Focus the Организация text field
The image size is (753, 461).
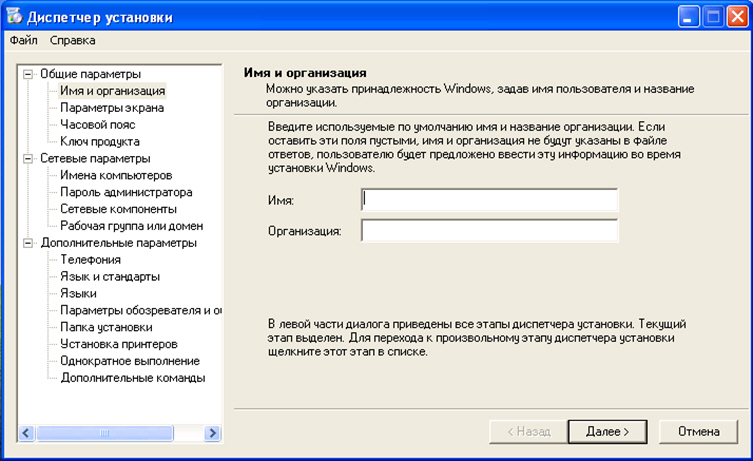click(489, 230)
